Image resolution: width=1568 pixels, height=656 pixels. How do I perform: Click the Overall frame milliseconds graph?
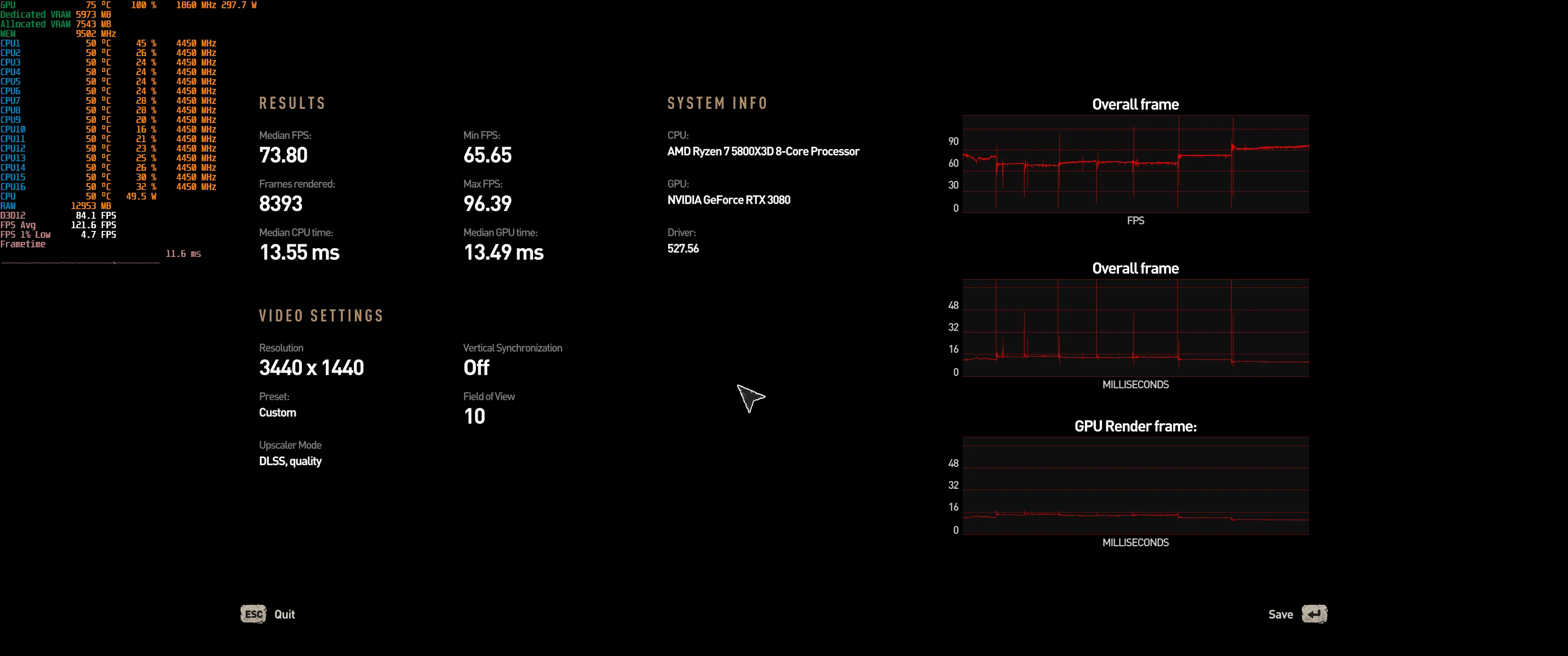(1135, 328)
